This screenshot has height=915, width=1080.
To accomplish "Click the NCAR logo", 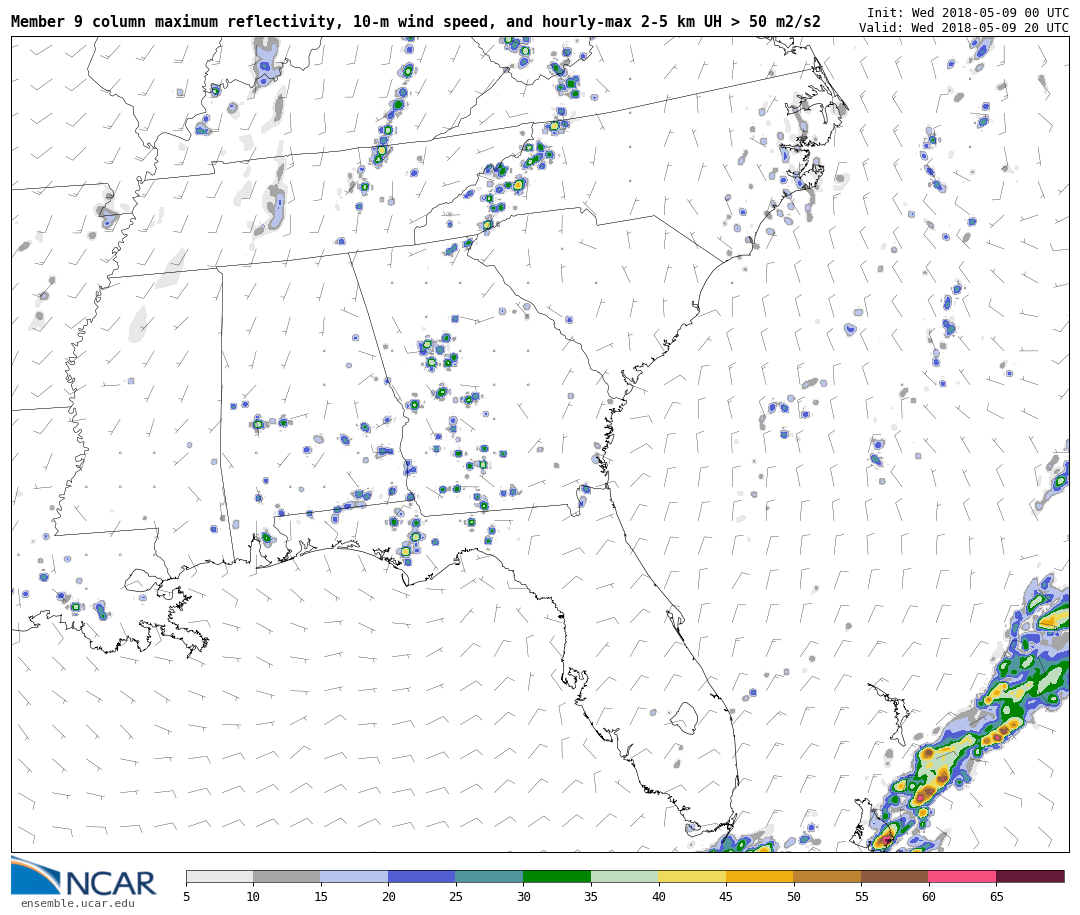I will 84,878.
